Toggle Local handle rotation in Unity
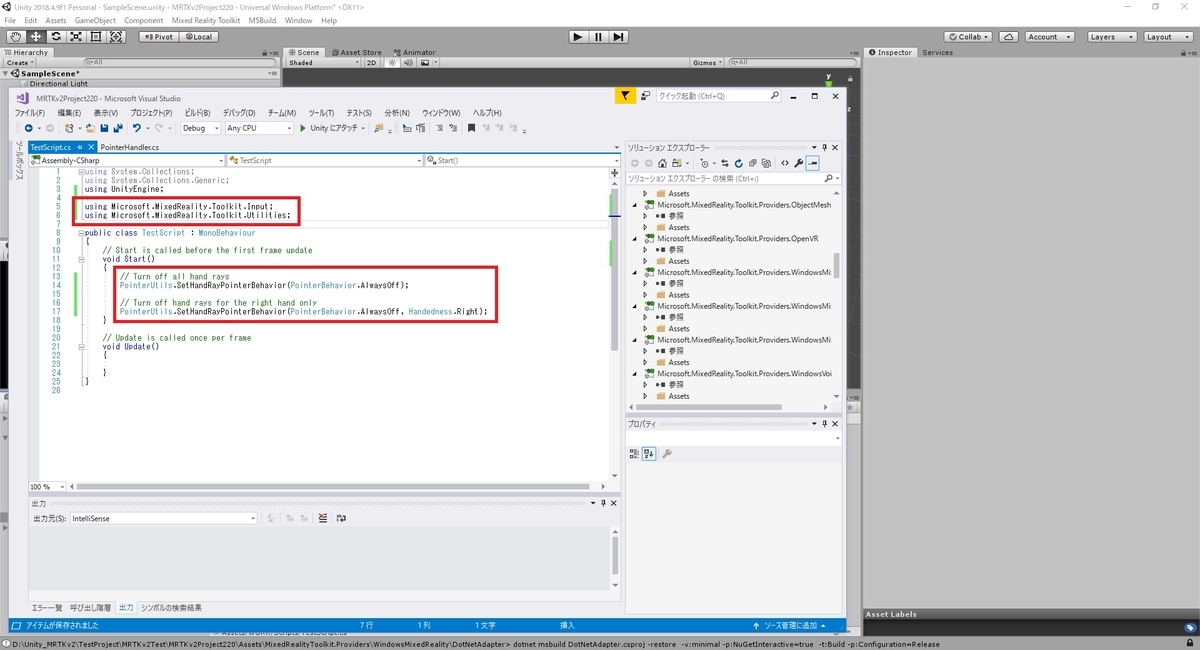The image size is (1200, 650). point(198,37)
